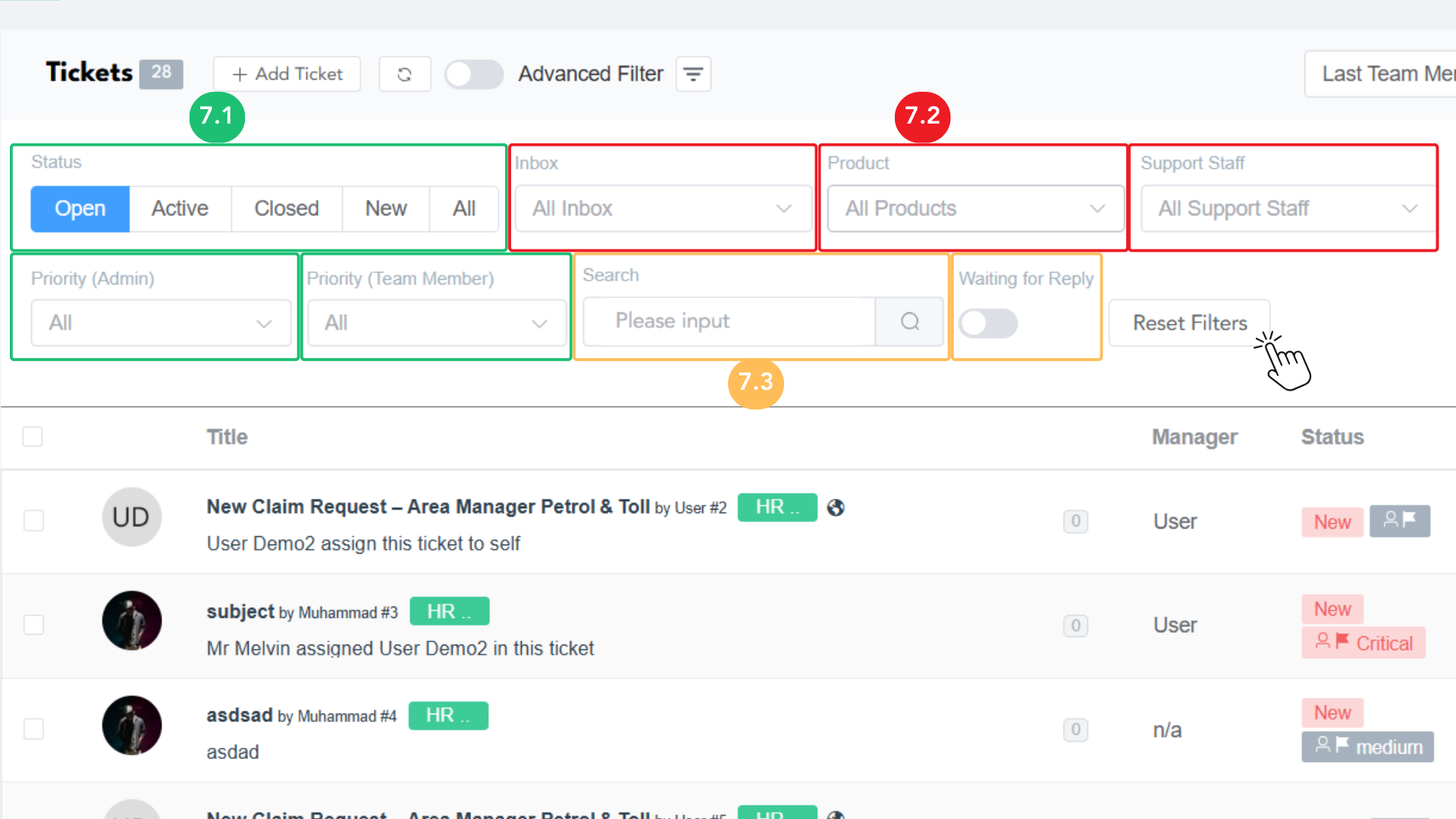Click the medium priority flag badge
Screen dimensions: 1456x819
[x=1367, y=747]
